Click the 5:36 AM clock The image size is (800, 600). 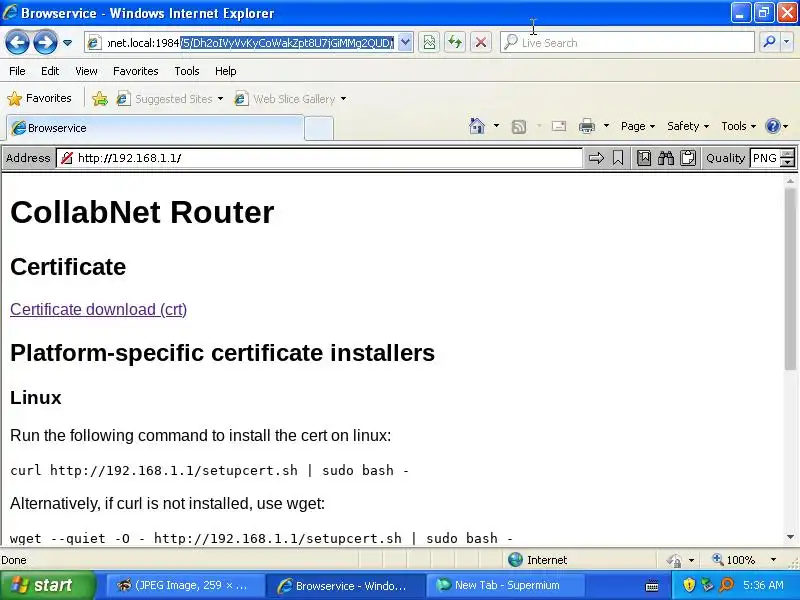click(x=763, y=585)
